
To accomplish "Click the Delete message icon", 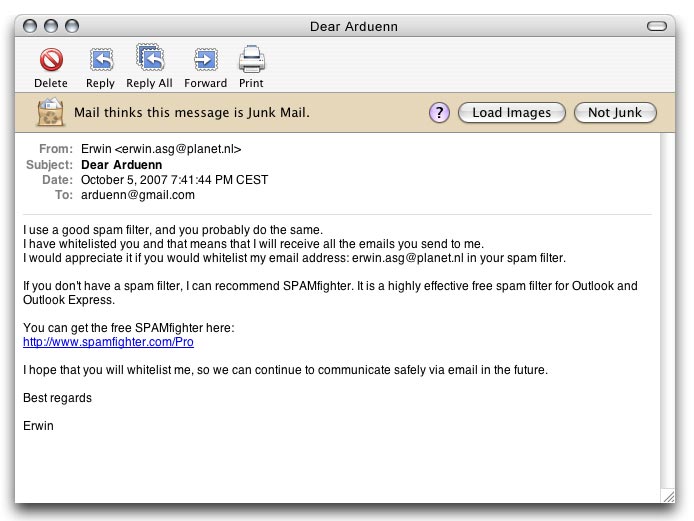I will coord(51,59).
